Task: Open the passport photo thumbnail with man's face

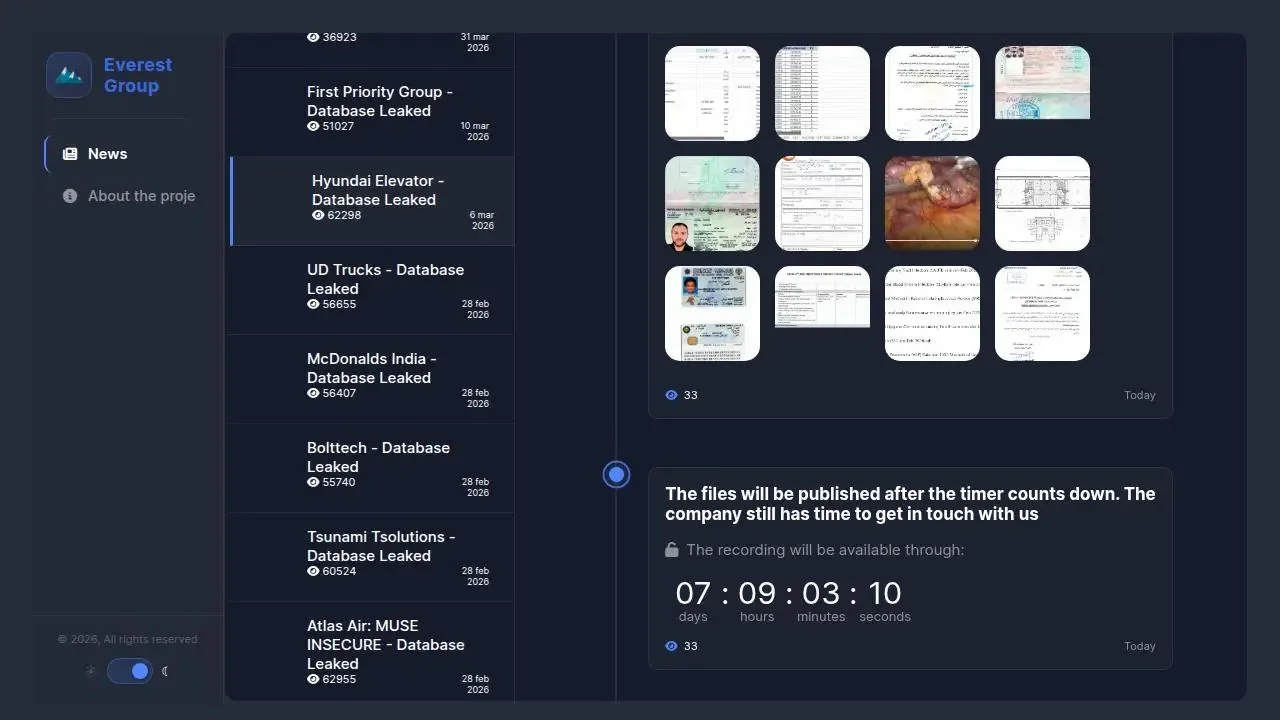Action: (x=712, y=203)
